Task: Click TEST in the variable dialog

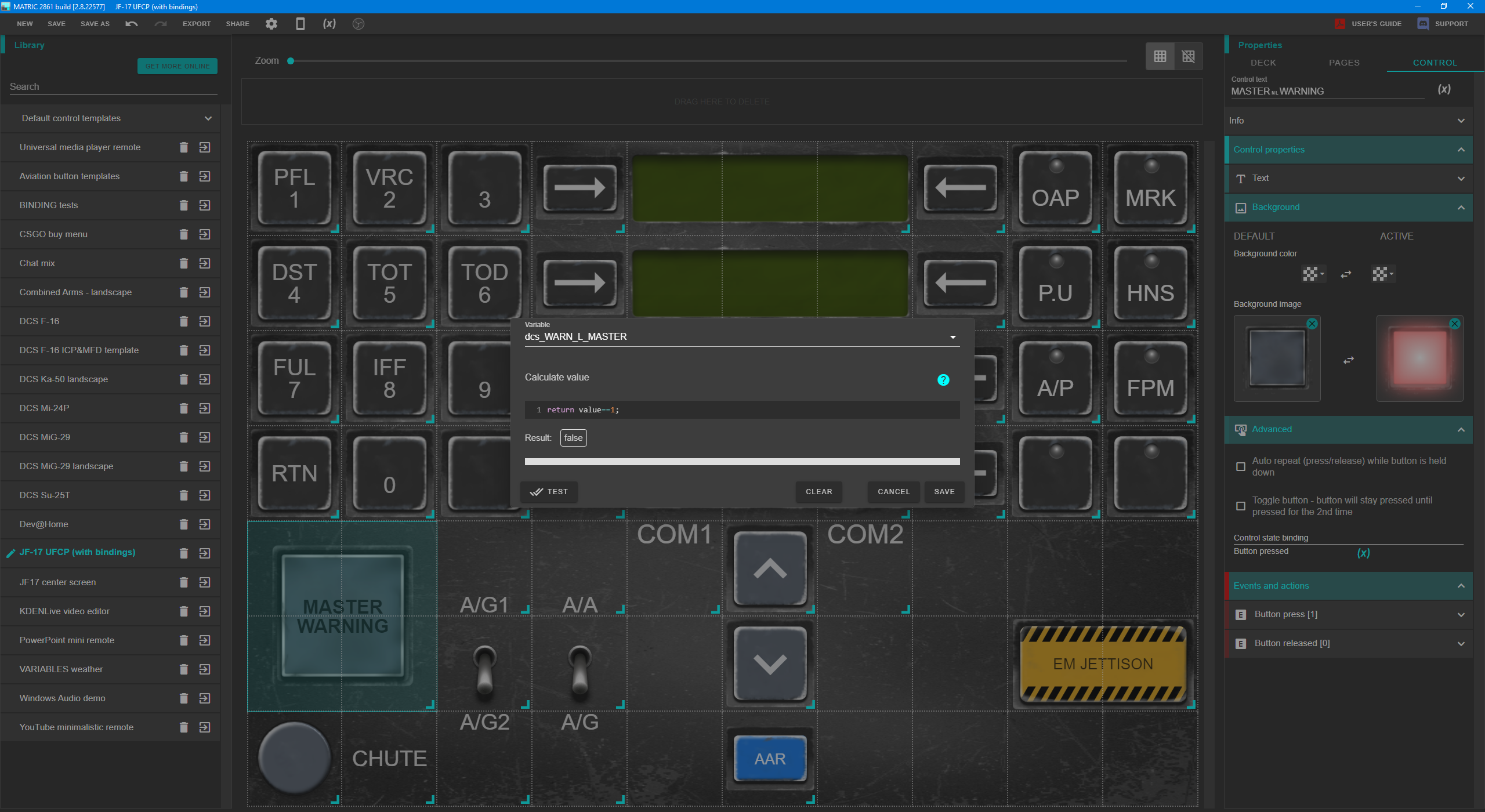Action: 549,492
